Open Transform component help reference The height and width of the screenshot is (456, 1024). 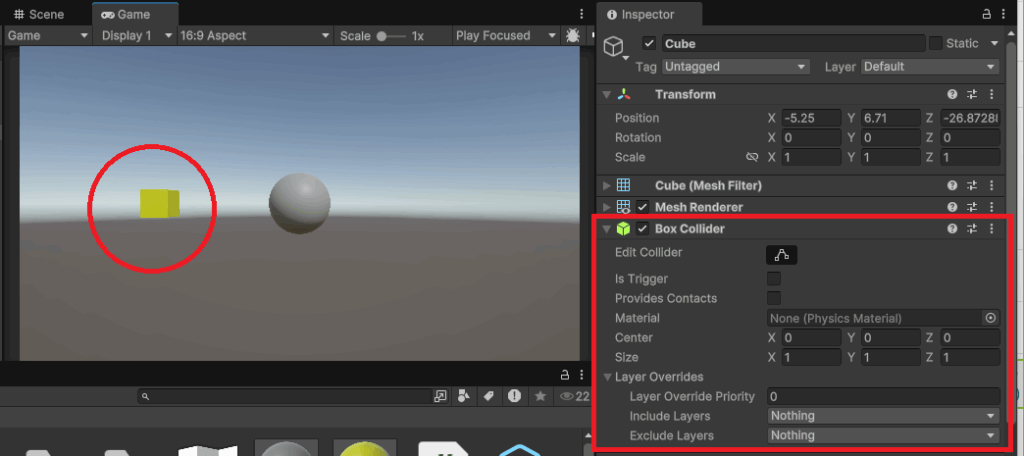952,95
